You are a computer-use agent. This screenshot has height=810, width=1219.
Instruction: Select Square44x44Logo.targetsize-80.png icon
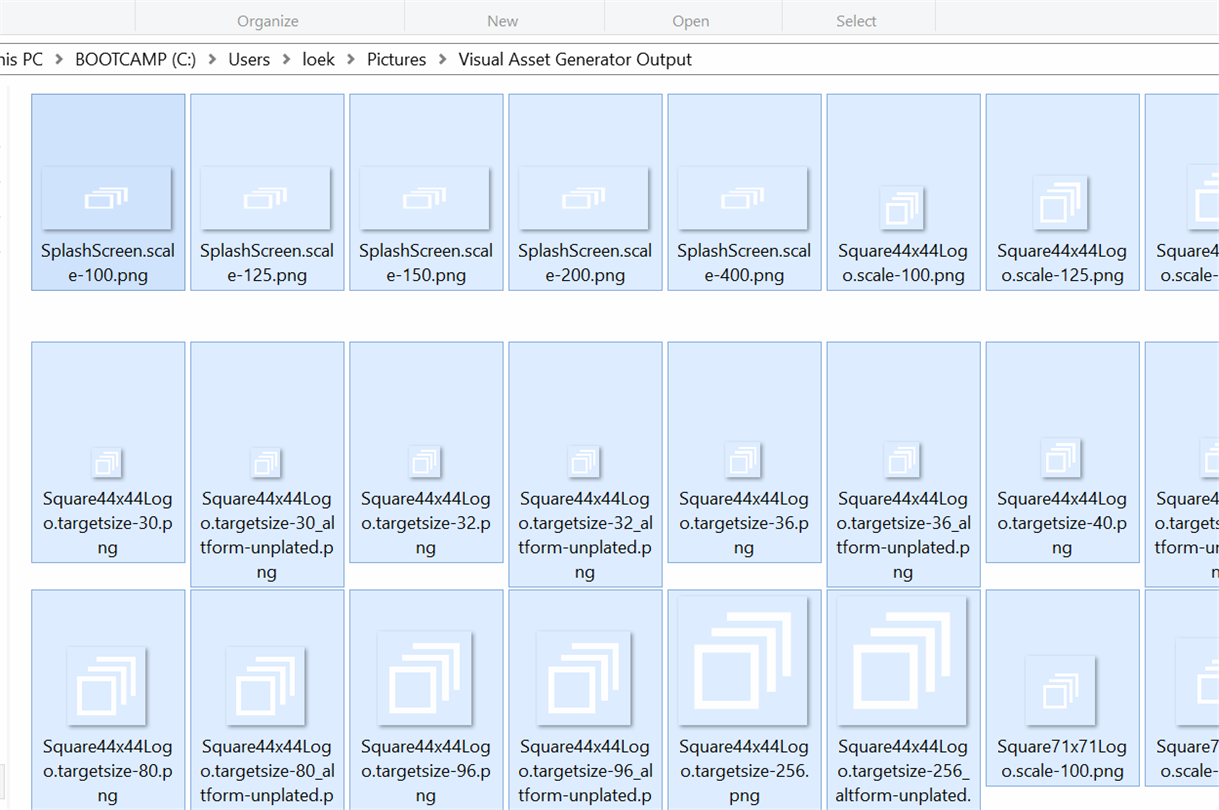tap(107, 686)
